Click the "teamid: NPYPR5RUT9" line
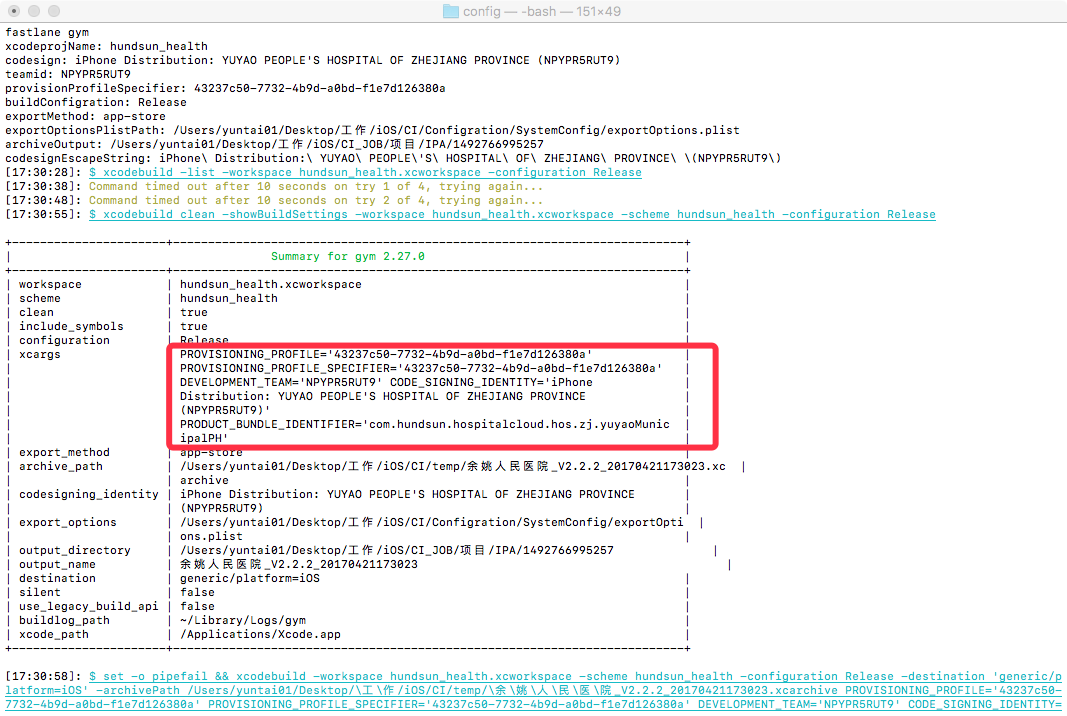Screen dimensions: 1067x716 click(x=68, y=74)
